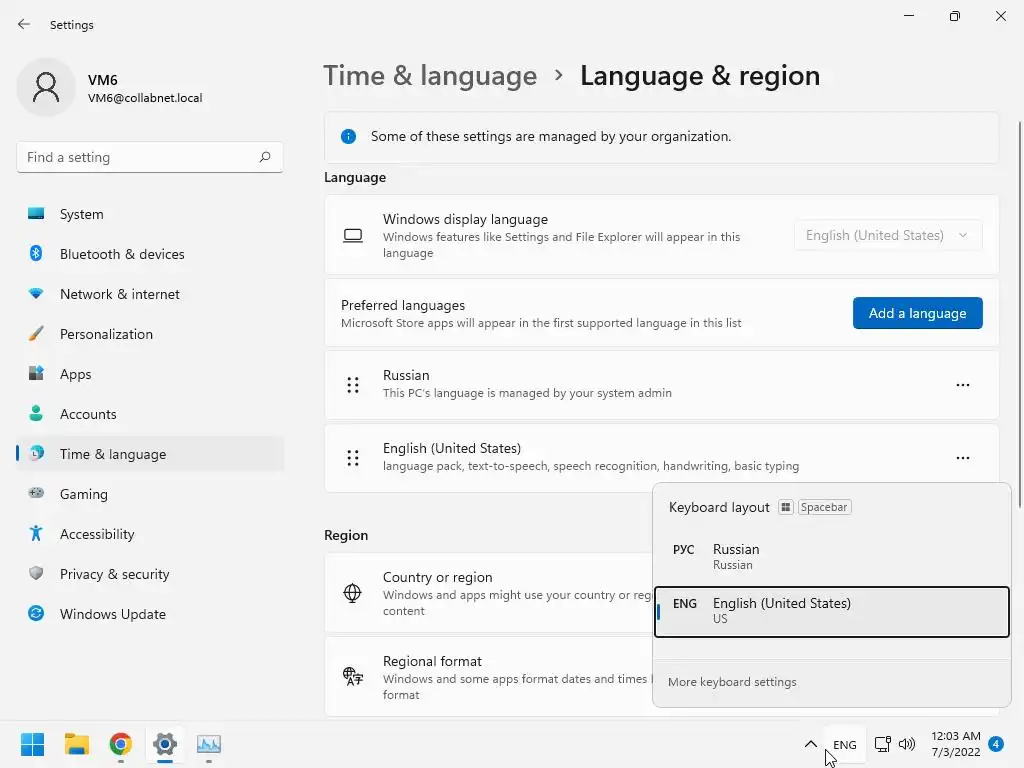Select Time & language in sidebar
The image size is (1024, 768).
point(150,454)
